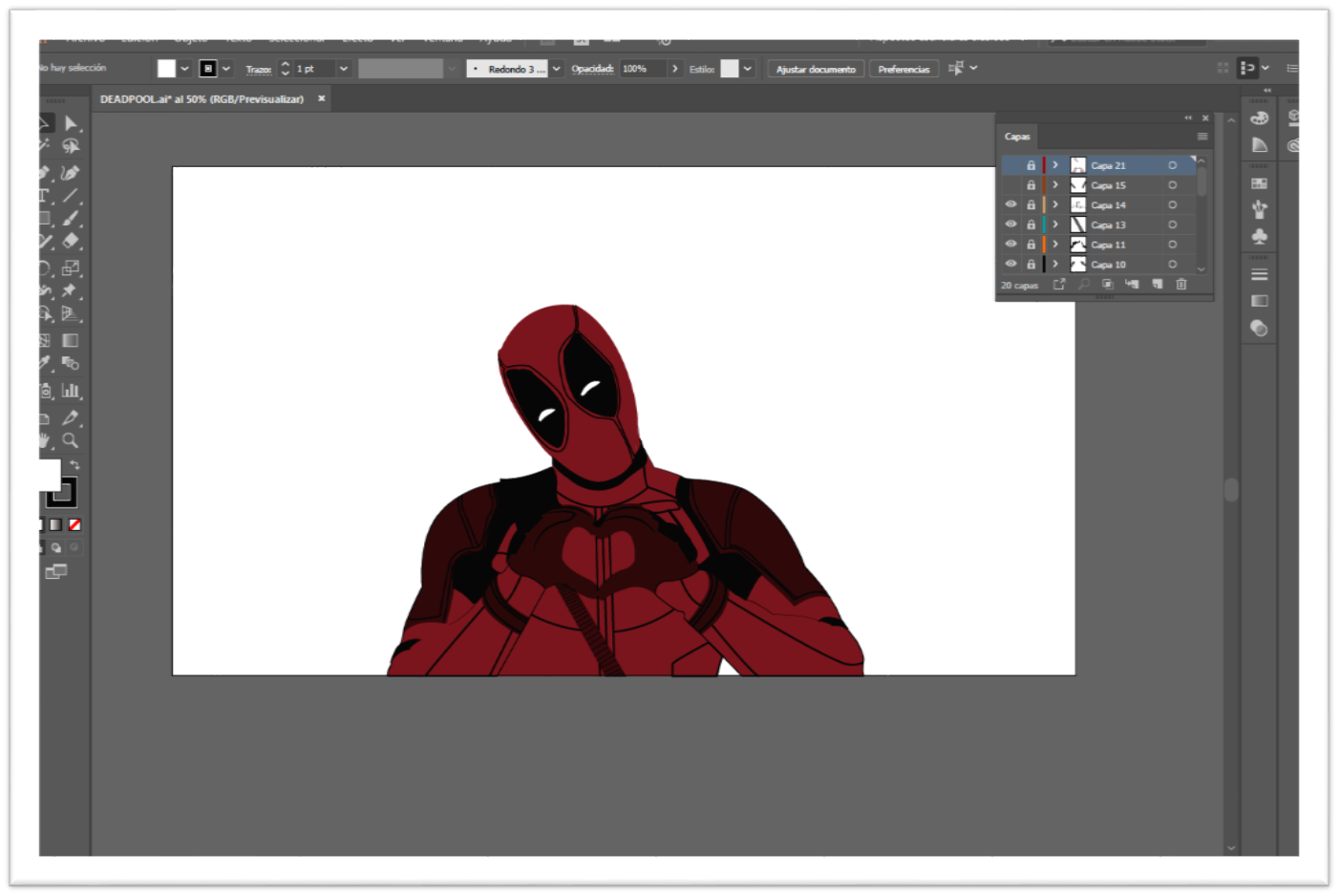Click the Estilo style swatch
Screen dimensions: 1339x896
730,69
